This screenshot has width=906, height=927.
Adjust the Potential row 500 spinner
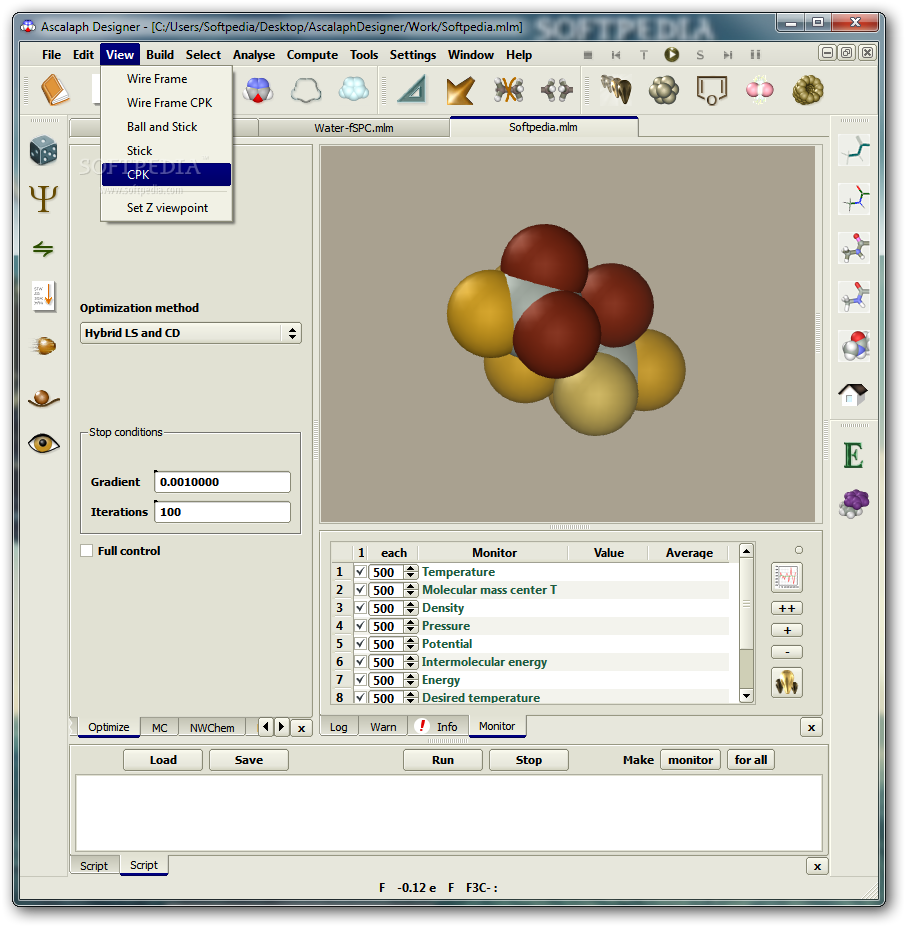point(410,644)
